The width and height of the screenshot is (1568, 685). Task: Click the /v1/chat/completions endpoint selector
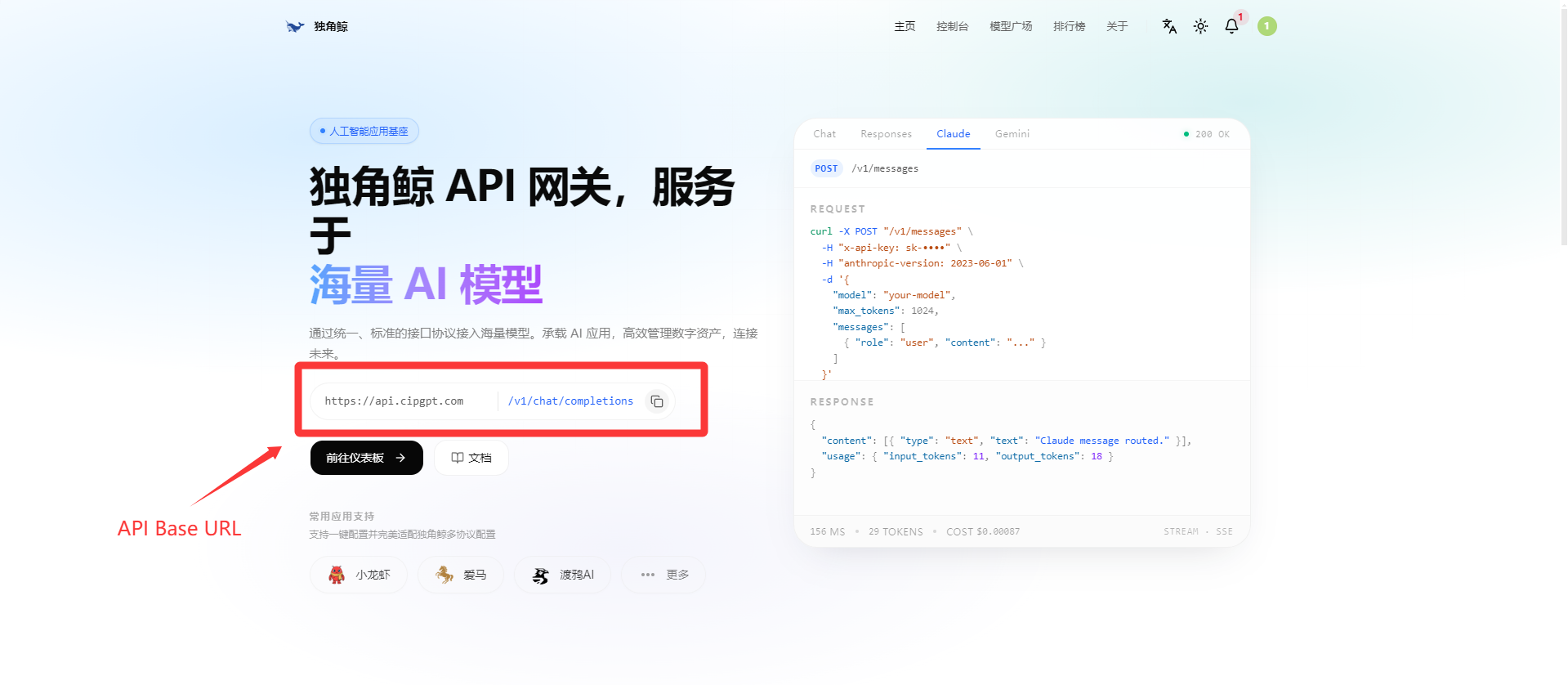[570, 401]
